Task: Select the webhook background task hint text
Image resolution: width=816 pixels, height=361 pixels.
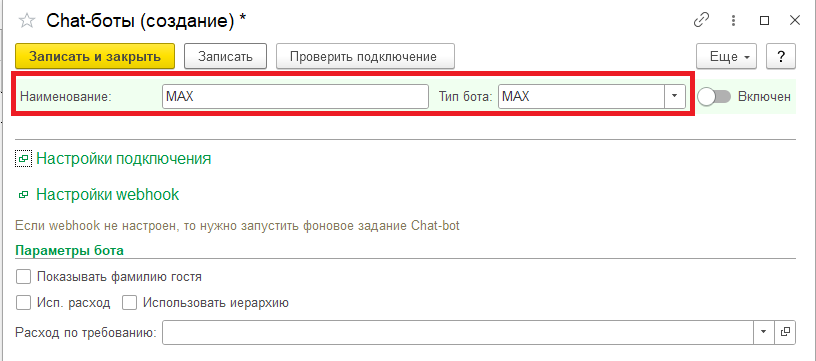Action: click(x=238, y=226)
